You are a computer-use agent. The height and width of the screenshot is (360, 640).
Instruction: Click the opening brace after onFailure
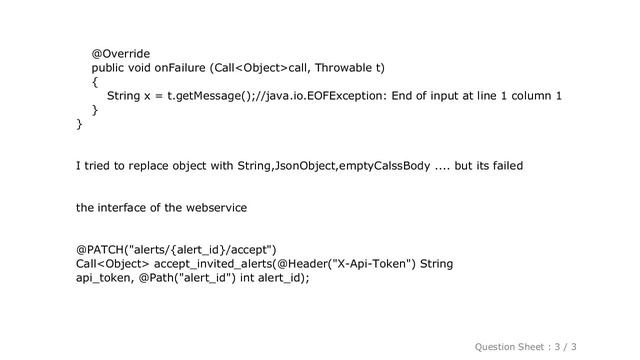(95, 82)
